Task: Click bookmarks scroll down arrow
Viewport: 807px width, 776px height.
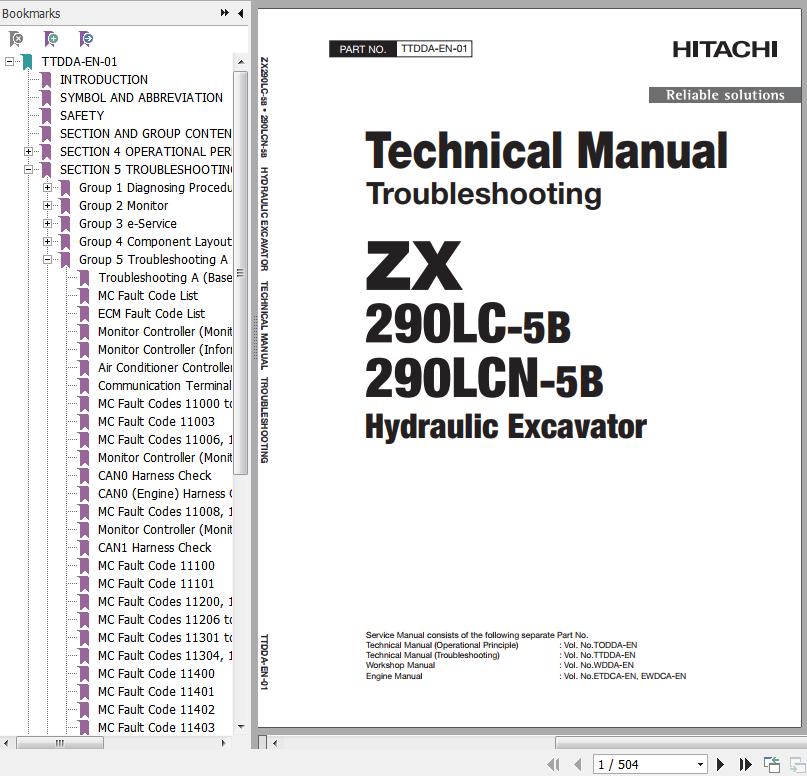Action: pyautogui.click(x=240, y=727)
